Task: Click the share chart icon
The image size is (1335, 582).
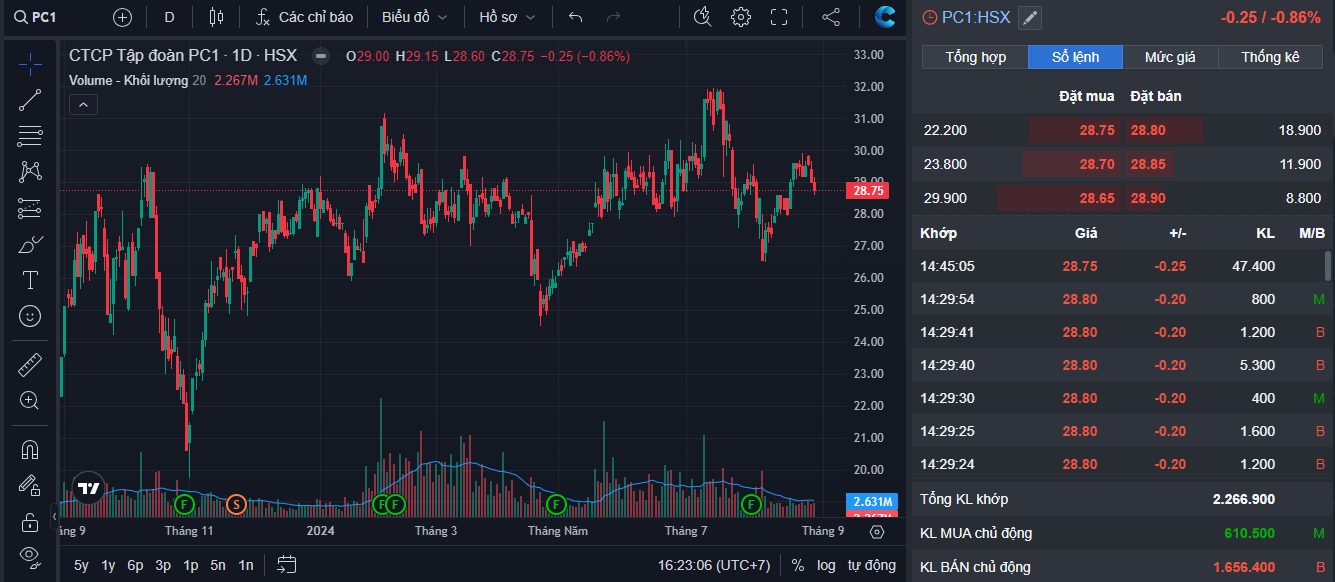Action: pyautogui.click(x=831, y=17)
